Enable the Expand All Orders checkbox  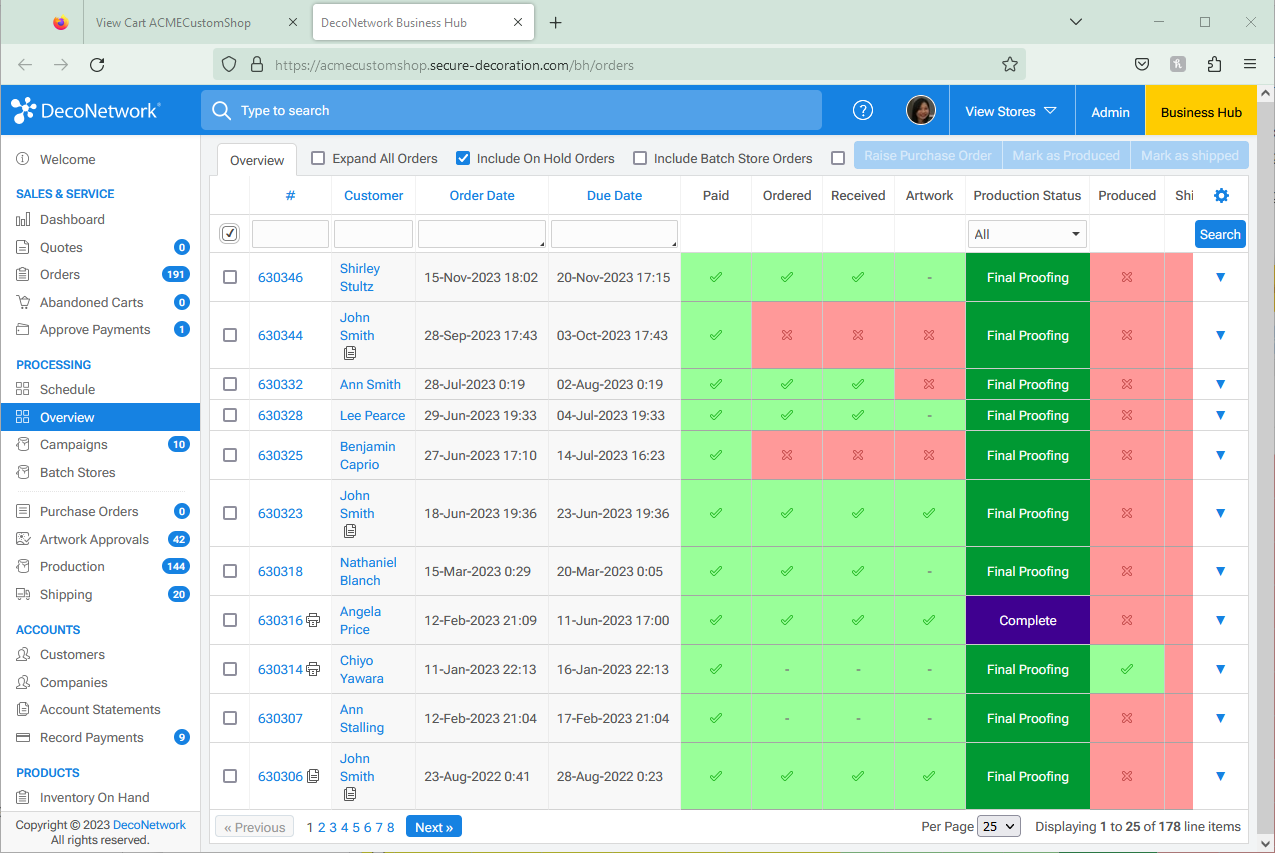click(318, 158)
